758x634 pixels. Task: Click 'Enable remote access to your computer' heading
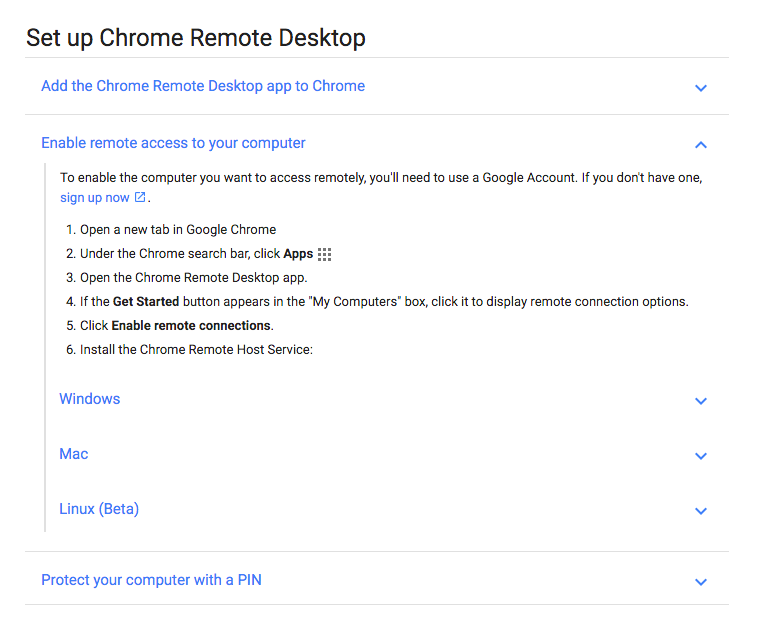pyautogui.click(x=173, y=143)
